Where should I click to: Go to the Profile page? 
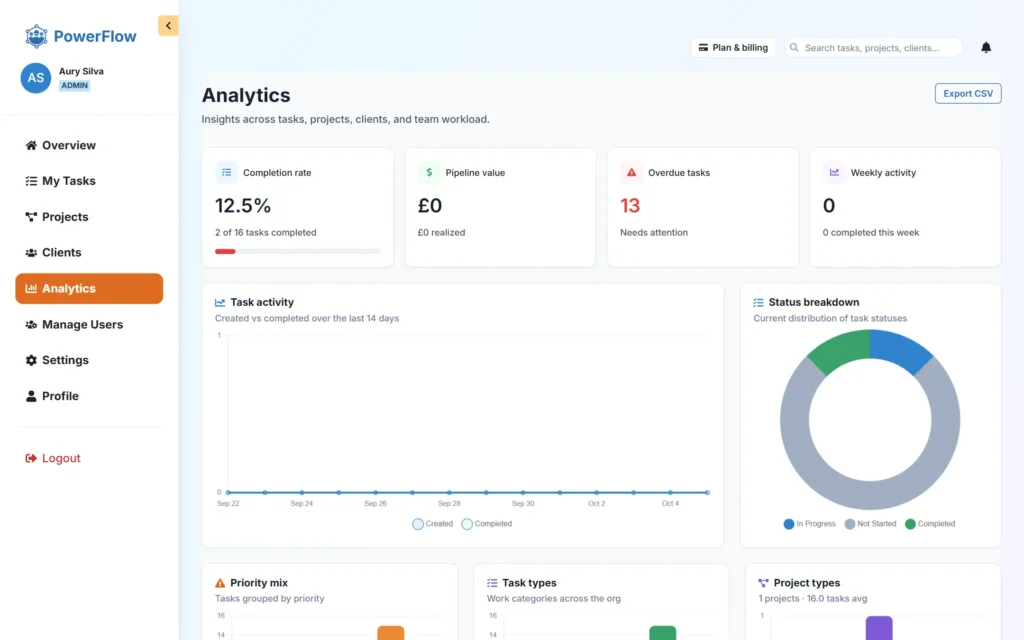tap(89, 396)
